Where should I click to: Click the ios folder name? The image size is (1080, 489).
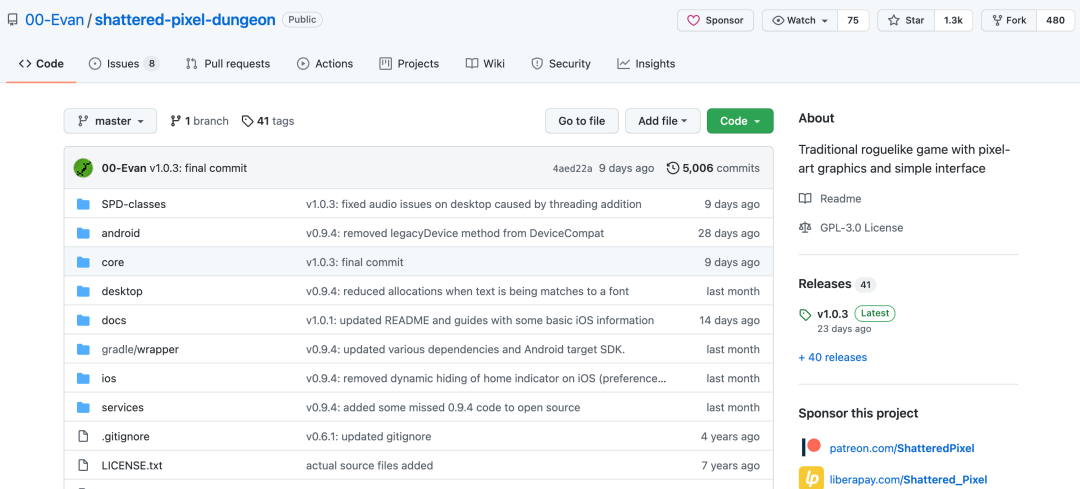point(109,378)
